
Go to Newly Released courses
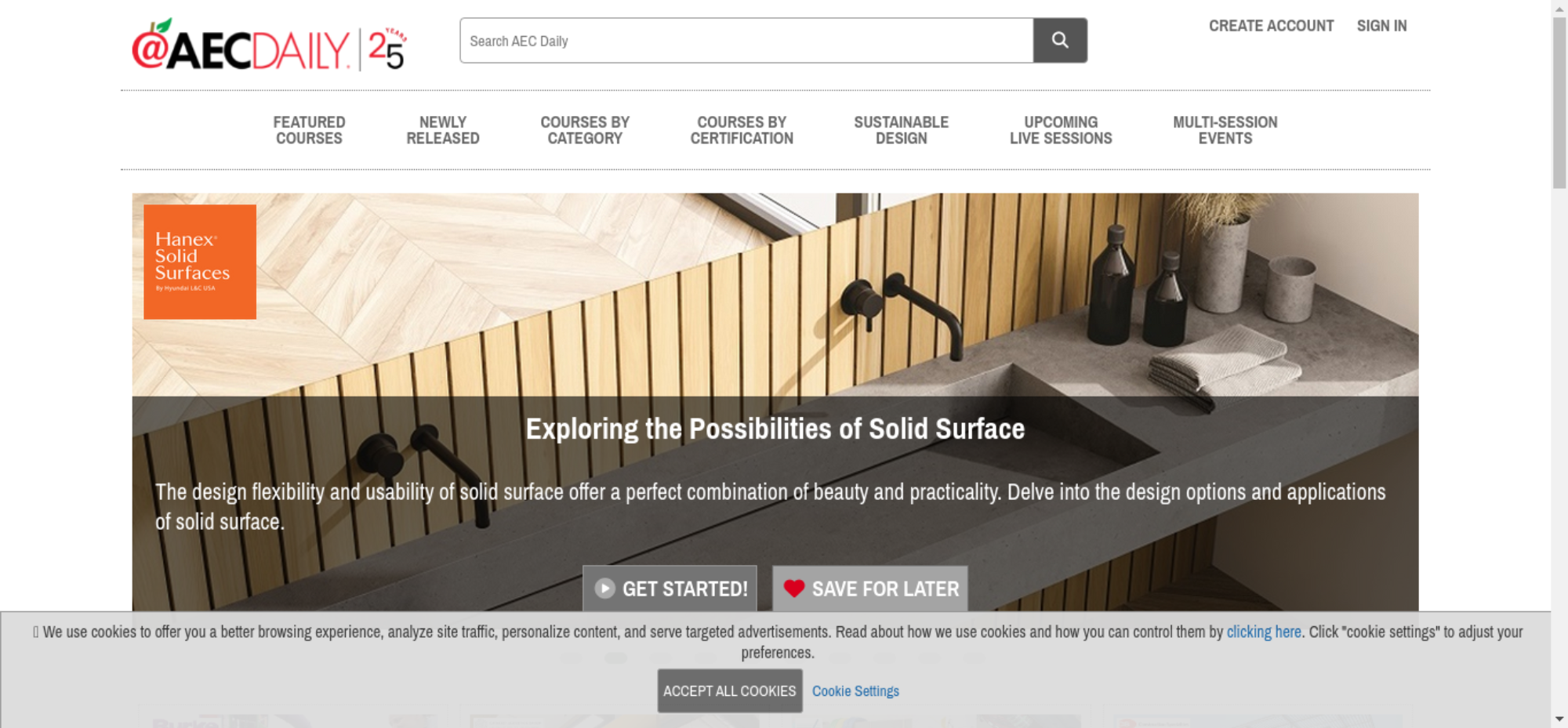tap(442, 130)
